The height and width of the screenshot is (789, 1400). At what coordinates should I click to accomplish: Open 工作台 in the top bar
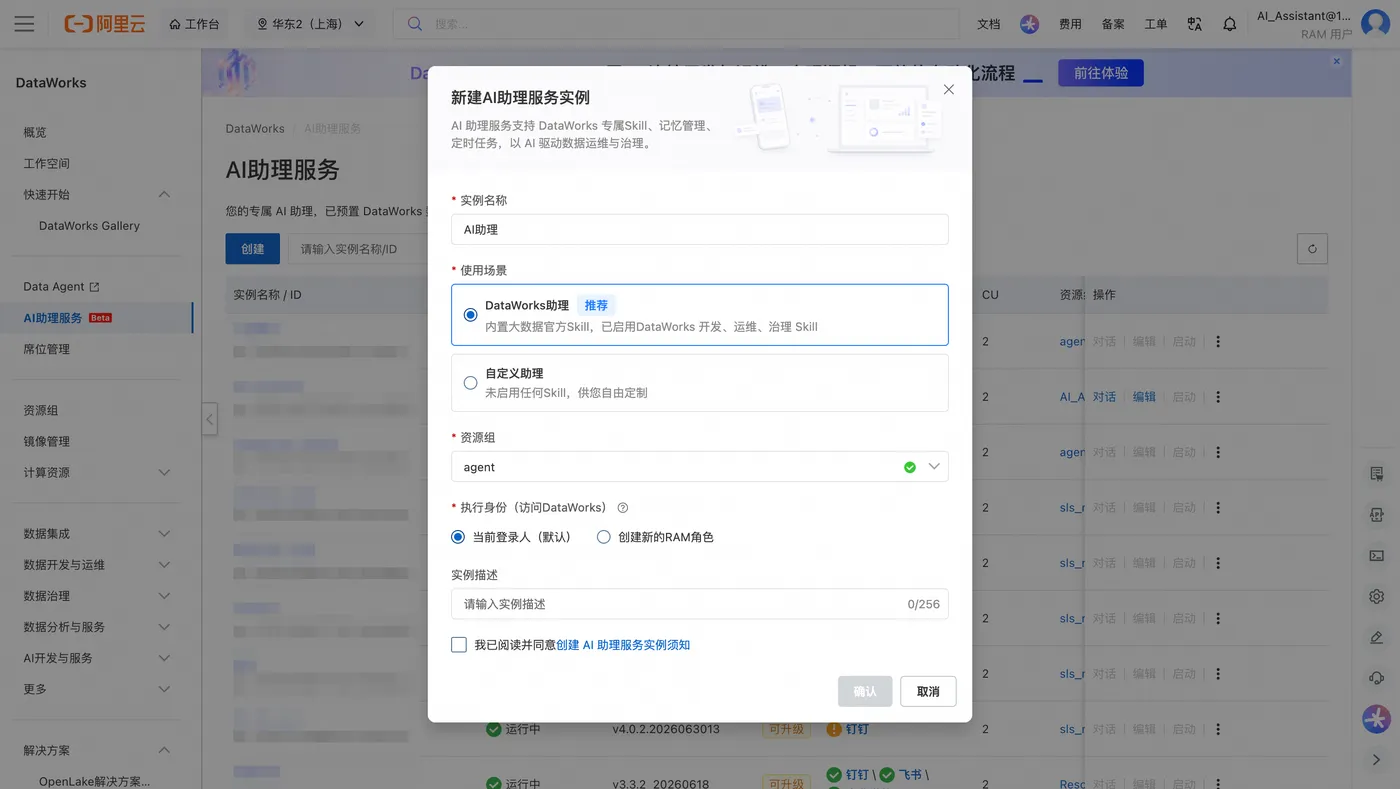(x=194, y=24)
